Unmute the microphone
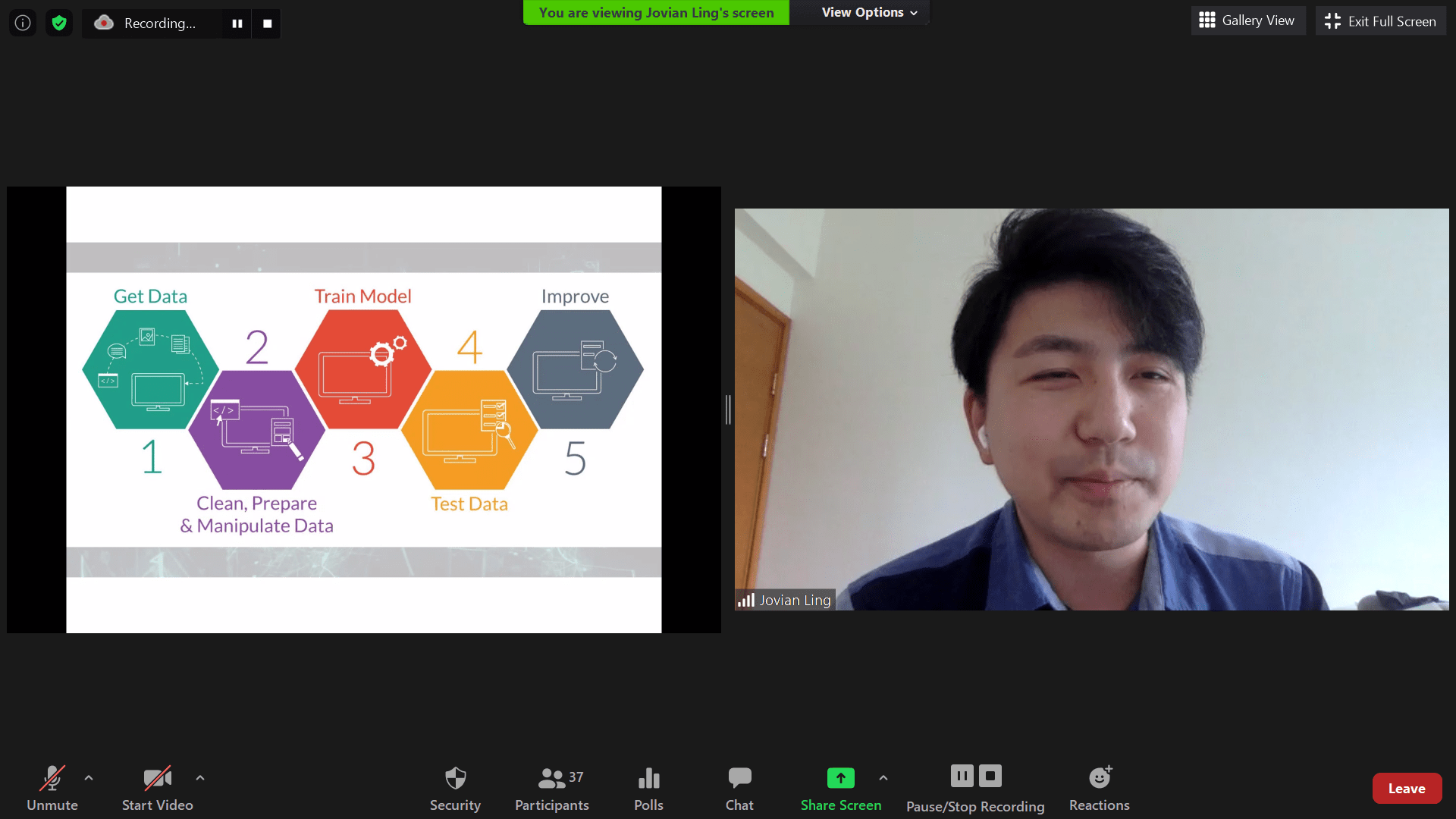 (x=52, y=789)
